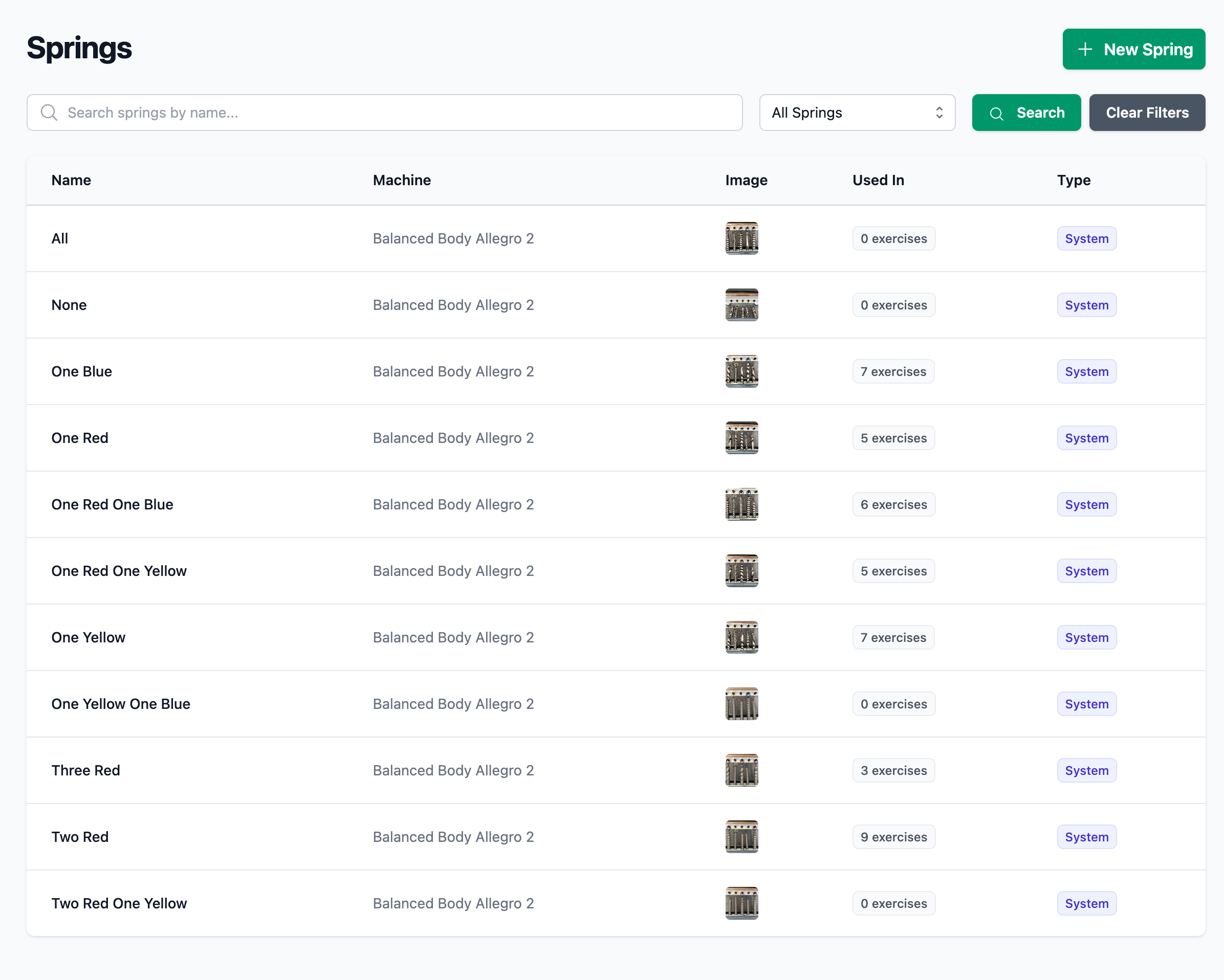Click the 7 exercises count for One Yellow
This screenshot has height=980, width=1224.
[893, 637]
